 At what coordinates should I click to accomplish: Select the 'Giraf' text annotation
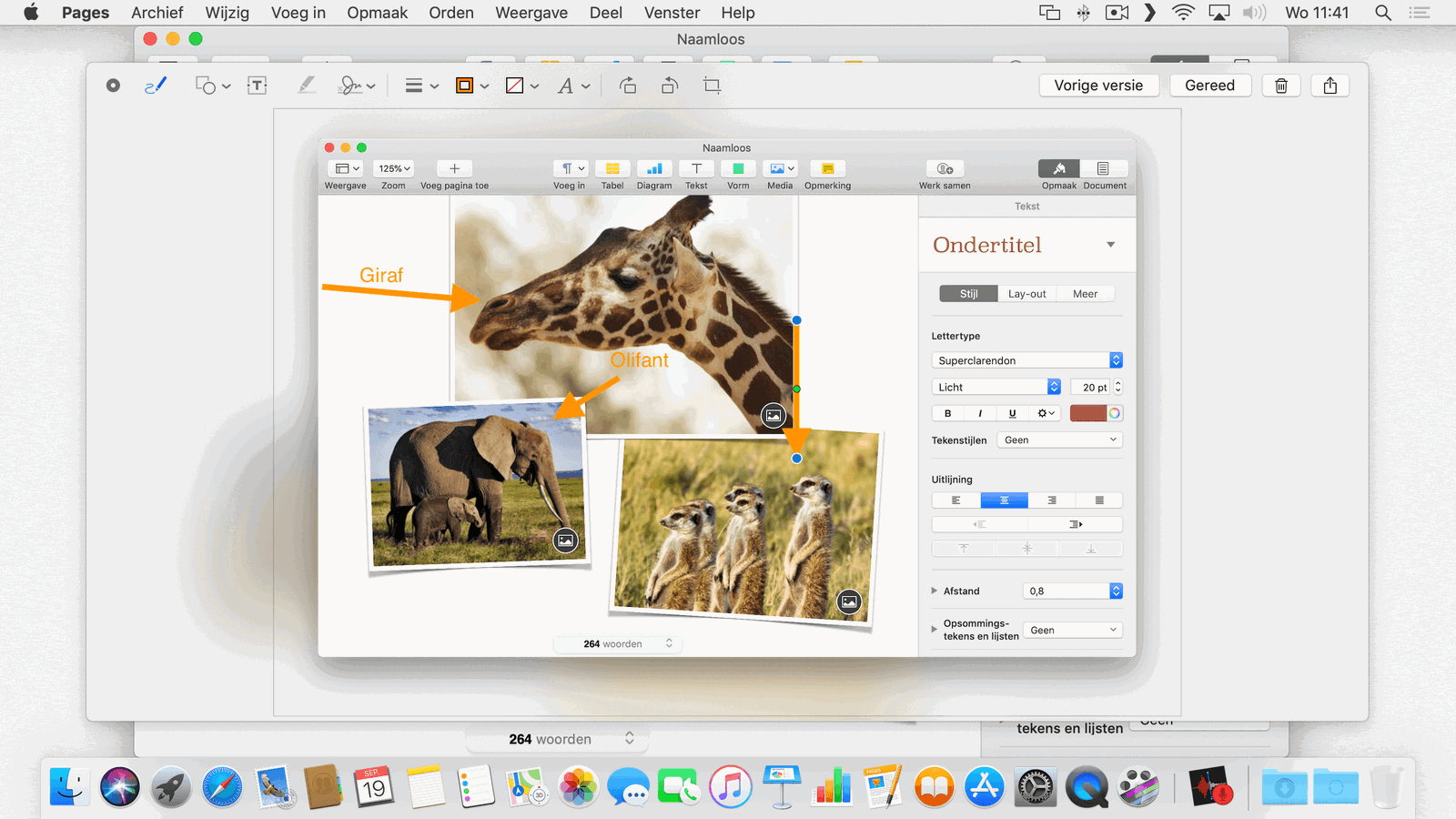[381, 275]
